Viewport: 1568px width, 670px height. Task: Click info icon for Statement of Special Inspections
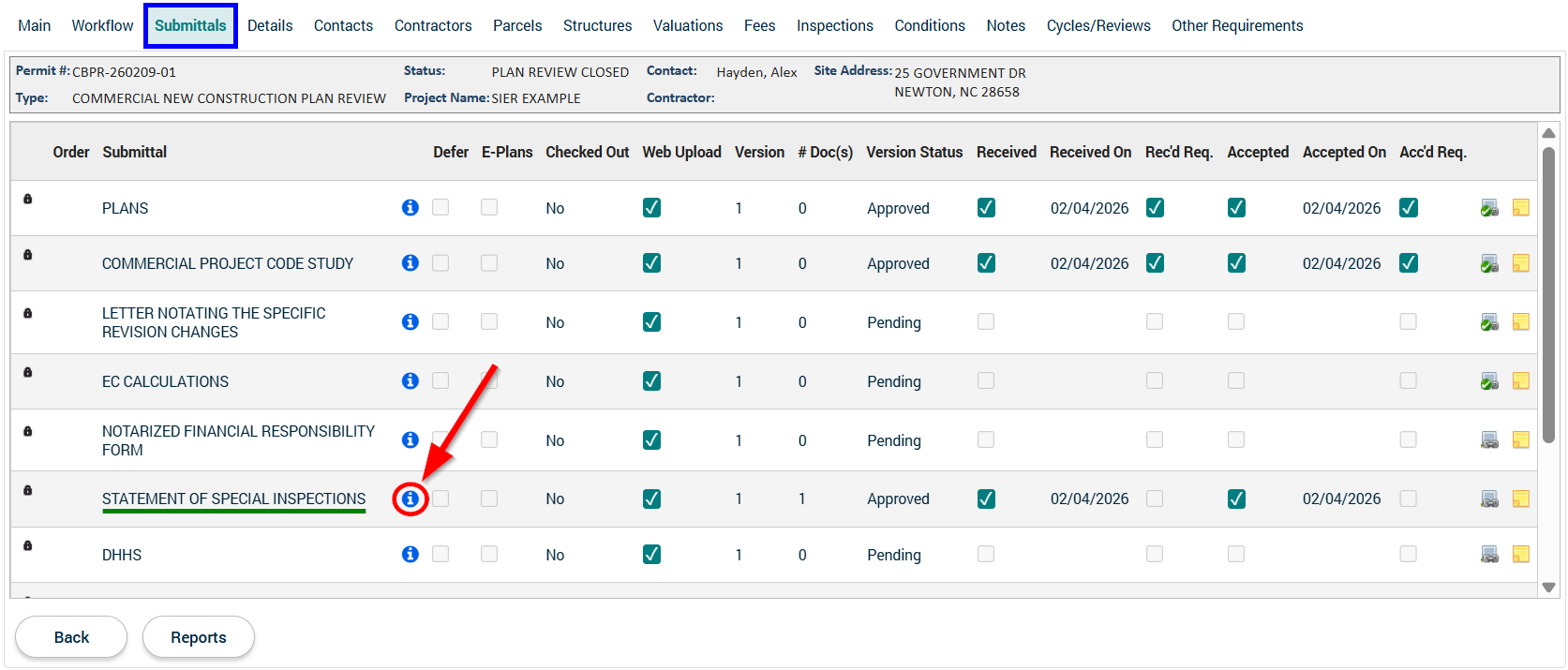click(410, 499)
